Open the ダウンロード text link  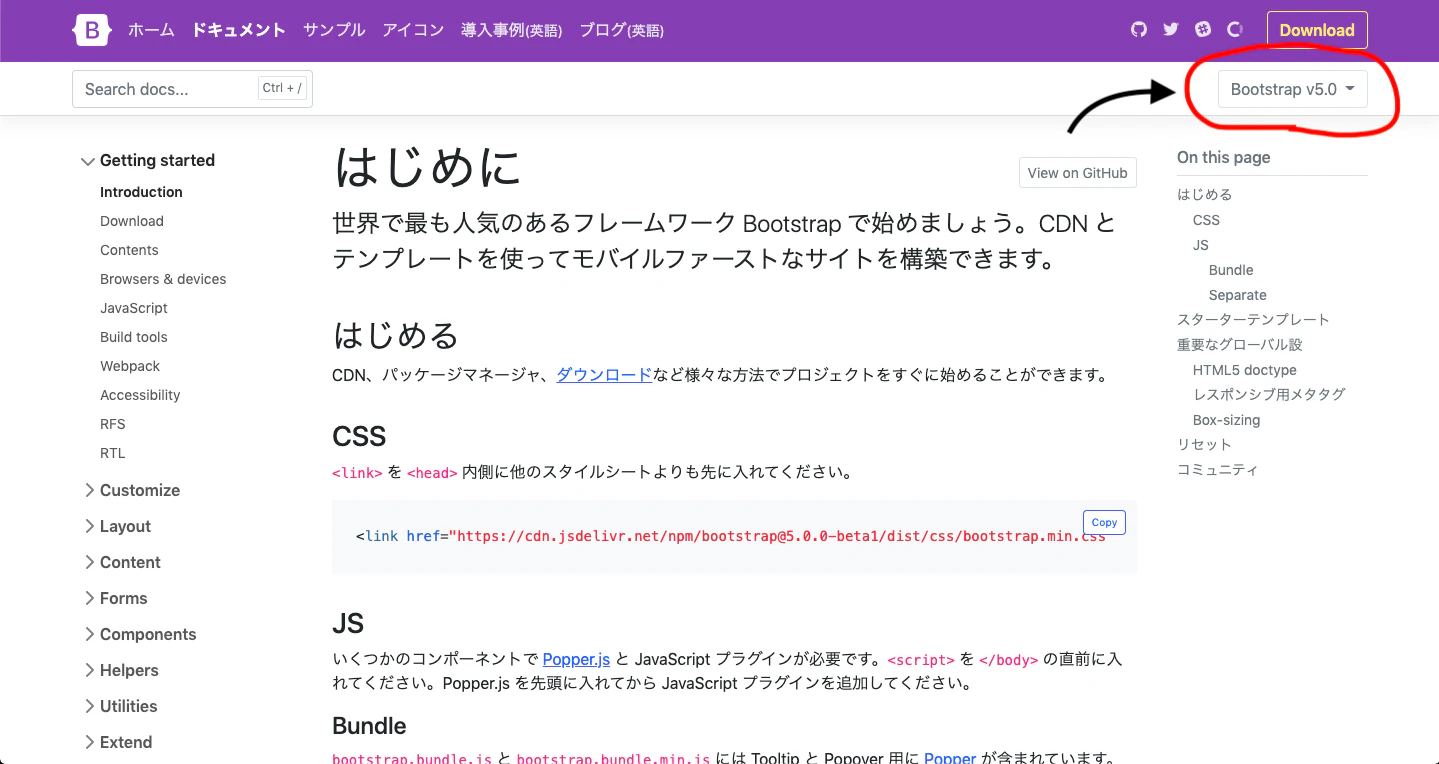(x=604, y=375)
